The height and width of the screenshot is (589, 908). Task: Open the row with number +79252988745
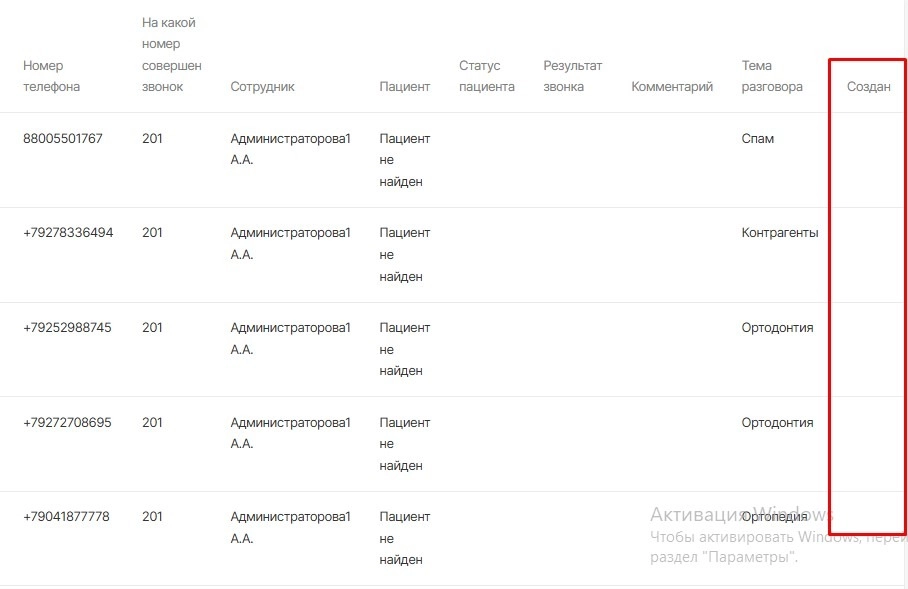tap(67, 328)
